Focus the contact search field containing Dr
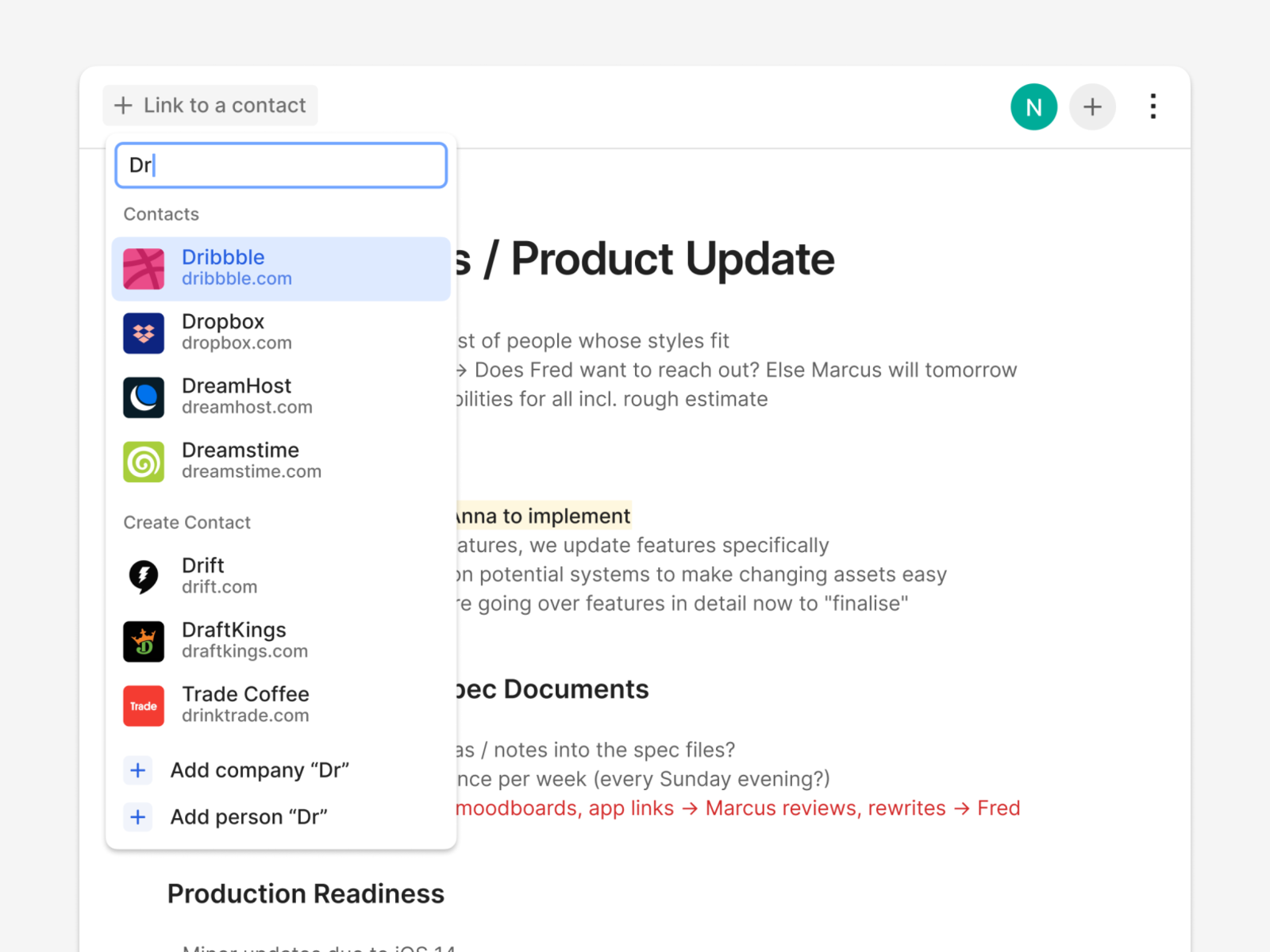Image resolution: width=1270 pixels, height=952 pixels. pos(281,165)
